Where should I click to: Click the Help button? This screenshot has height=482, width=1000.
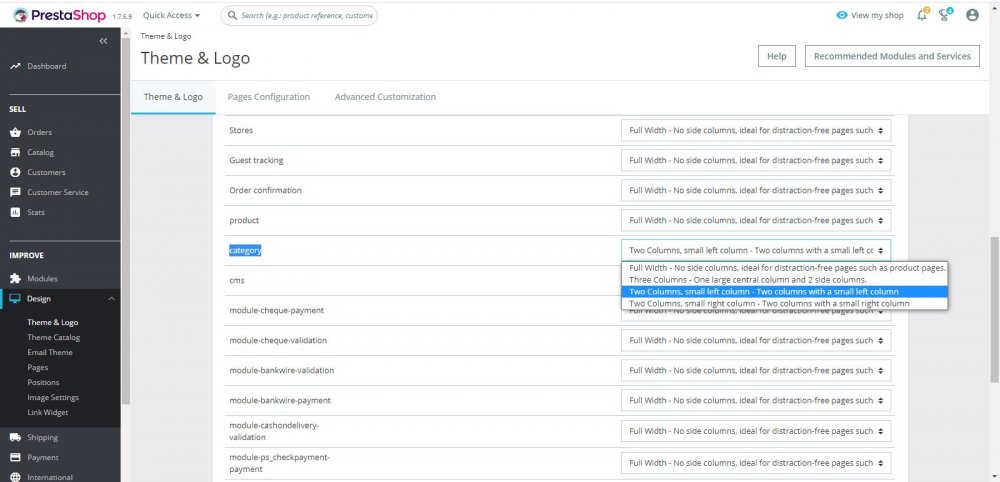tap(776, 56)
